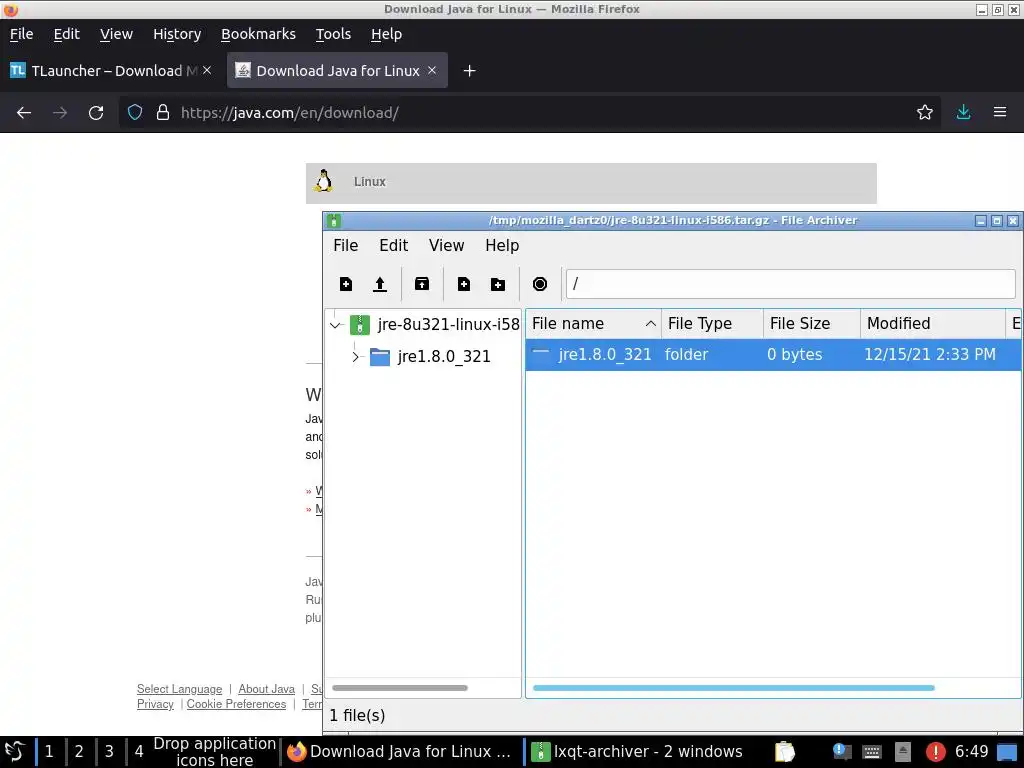Click the Cookie Preferences link
The height and width of the screenshot is (768, 1024).
click(236, 704)
